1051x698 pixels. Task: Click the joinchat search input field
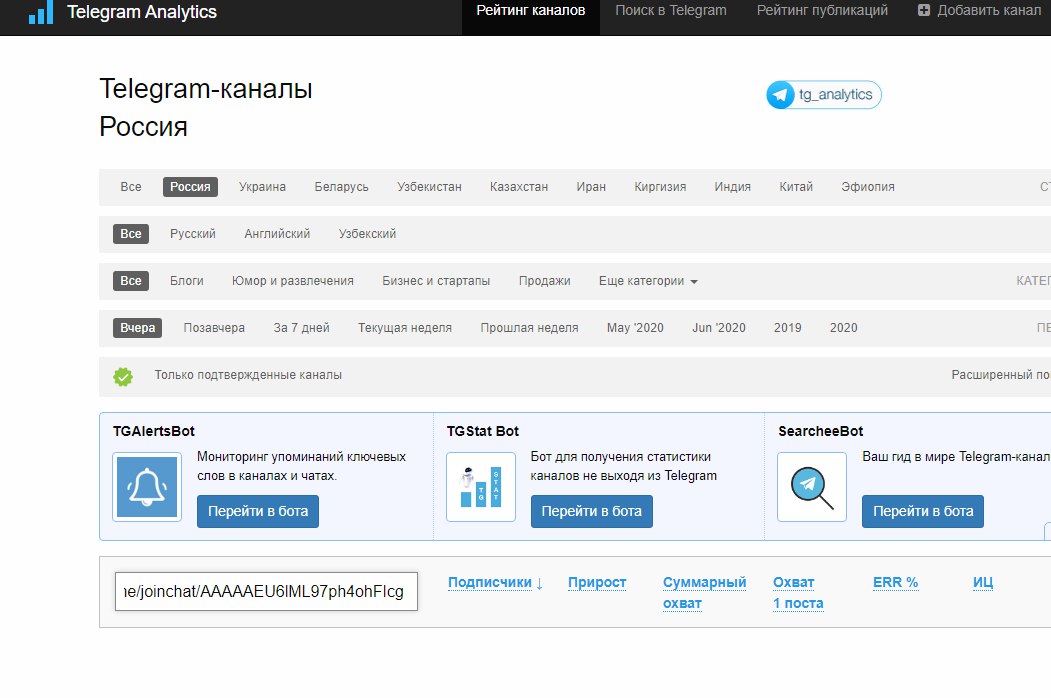tap(266, 591)
